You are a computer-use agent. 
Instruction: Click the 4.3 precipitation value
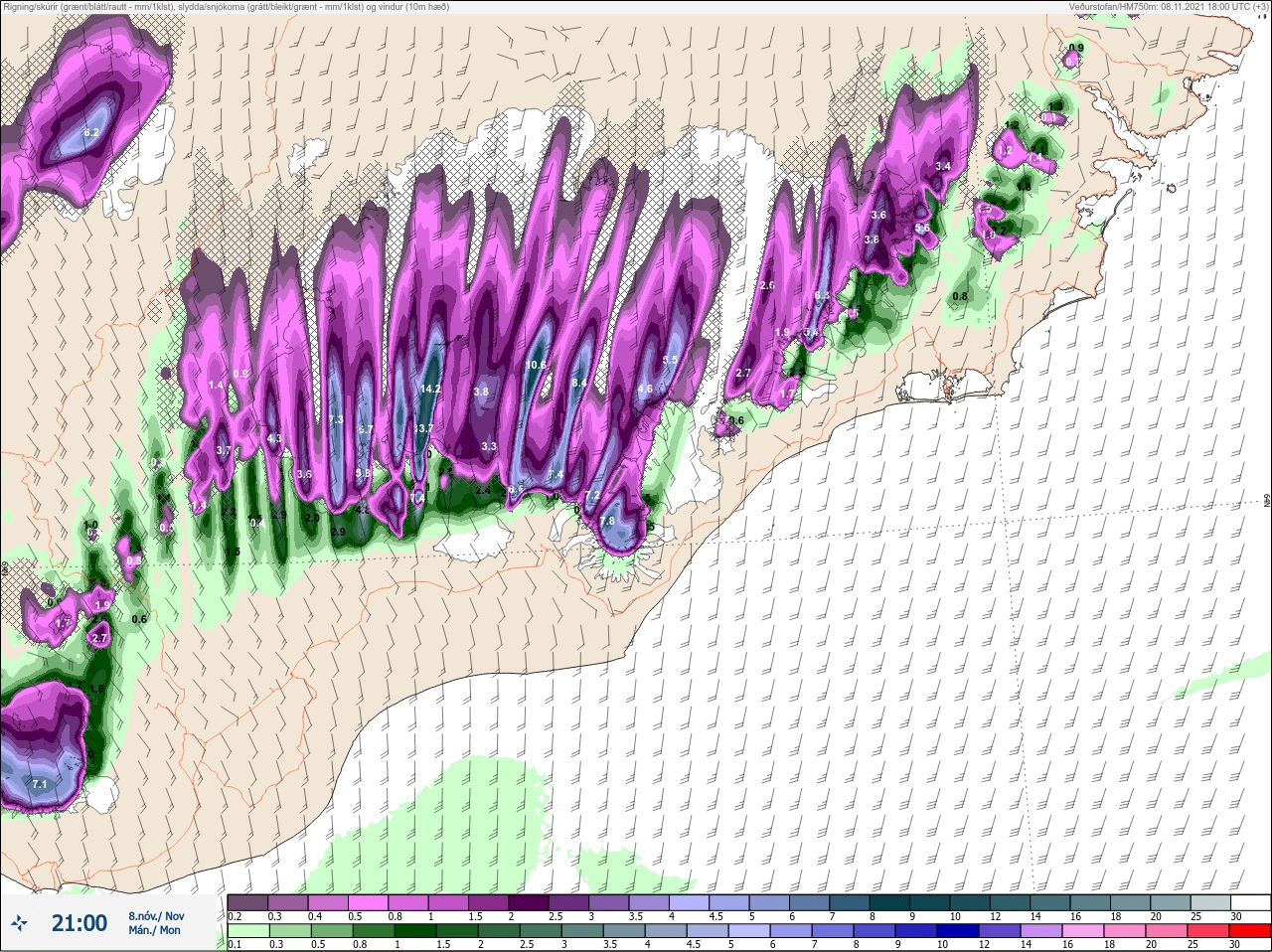275,438
